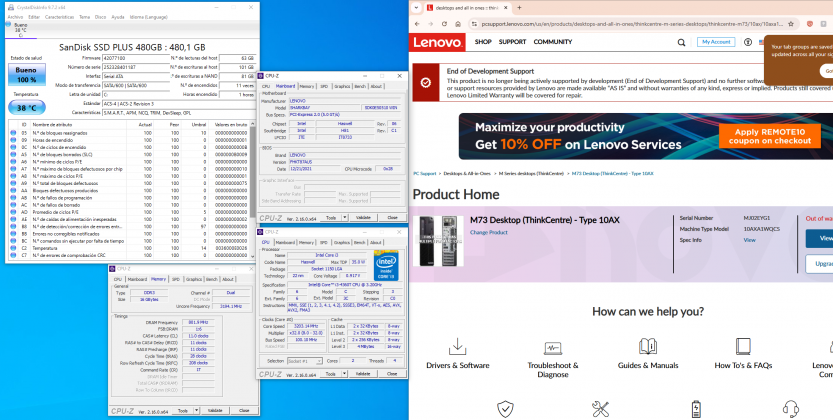Click the pcsupport.lenovo.com address bar
833x420 pixels.
(632, 24)
